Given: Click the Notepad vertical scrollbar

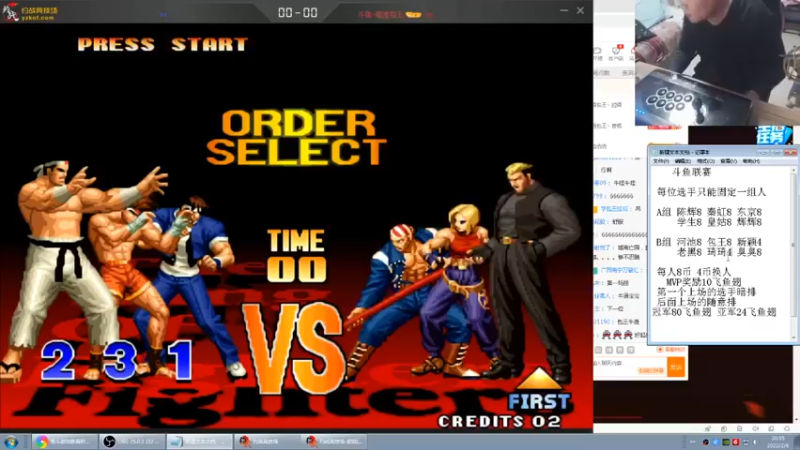Looking at the screenshot, I should (x=793, y=254).
